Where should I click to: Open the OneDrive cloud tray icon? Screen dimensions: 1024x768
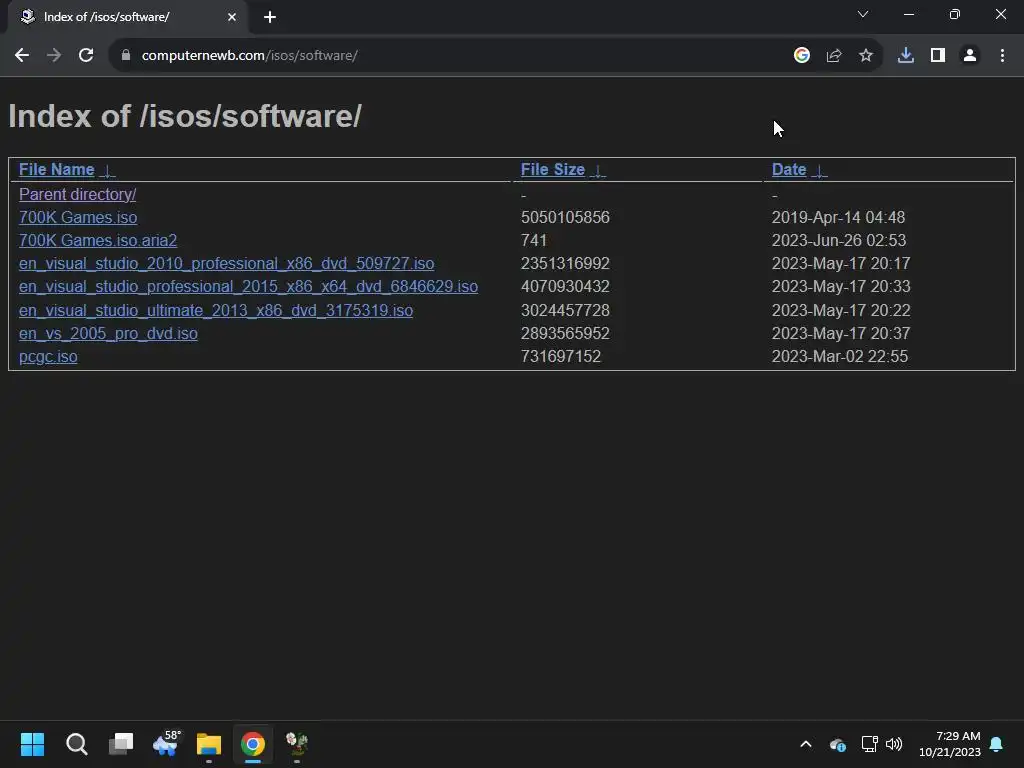(x=837, y=744)
